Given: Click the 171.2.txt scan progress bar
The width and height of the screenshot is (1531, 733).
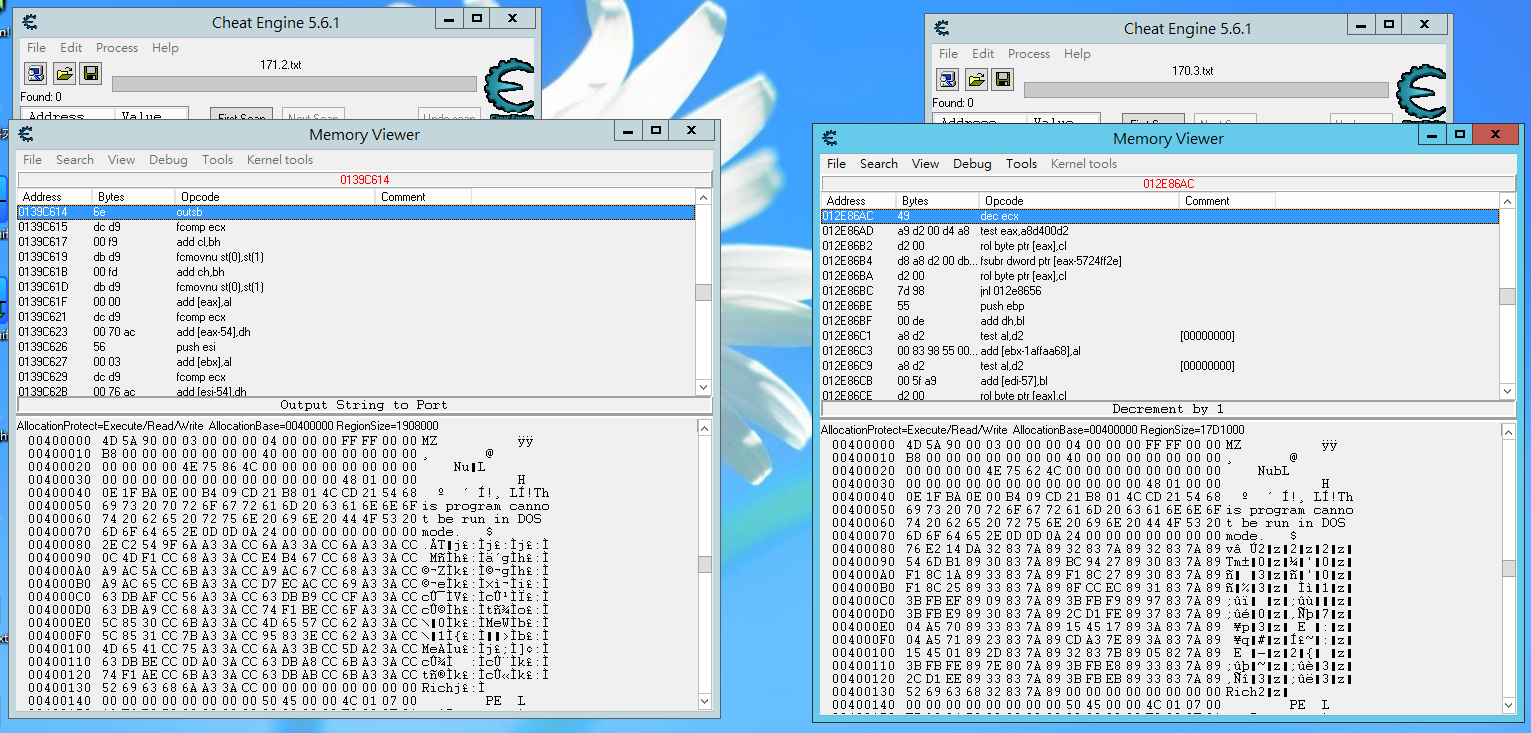Looking at the screenshot, I should pyautogui.click(x=294, y=84).
